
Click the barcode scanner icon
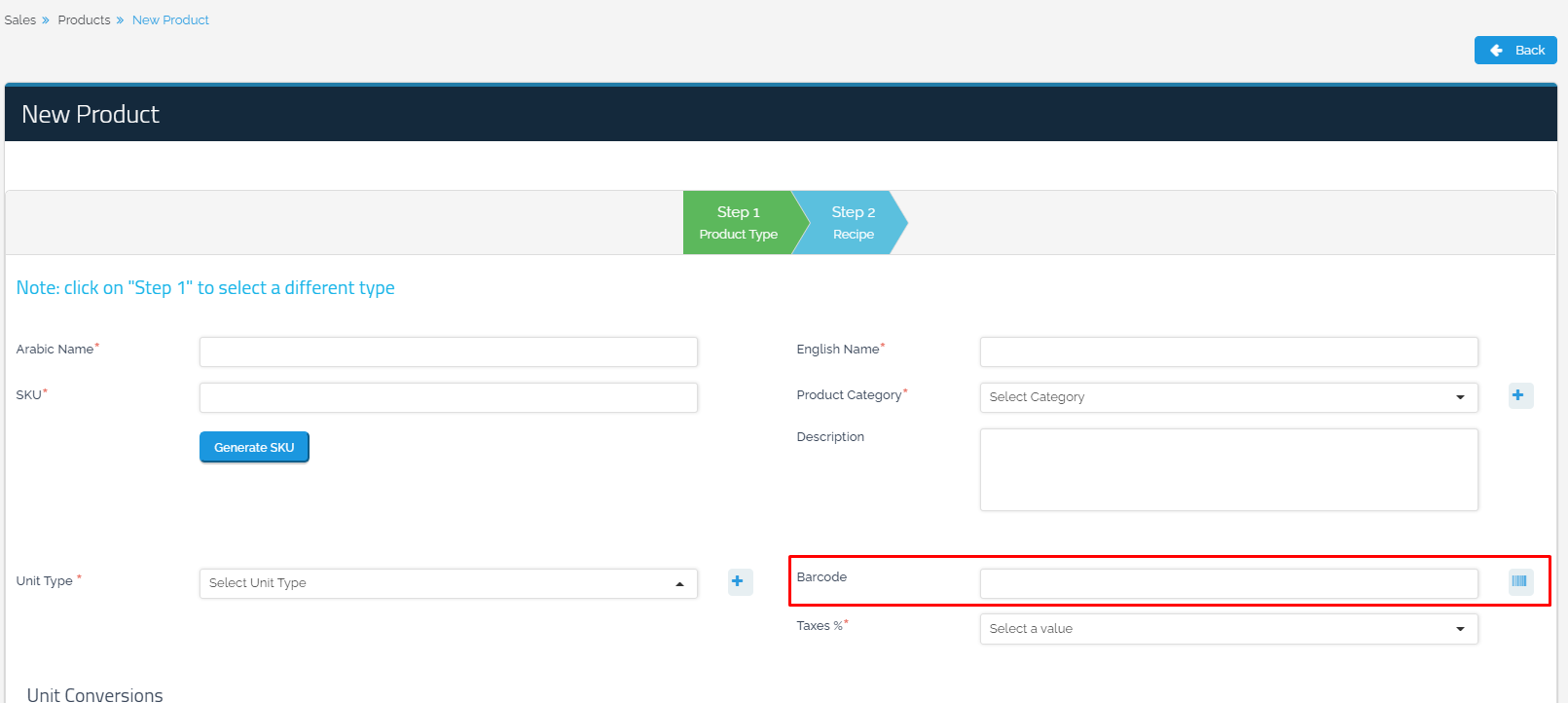click(x=1519, y=581)
